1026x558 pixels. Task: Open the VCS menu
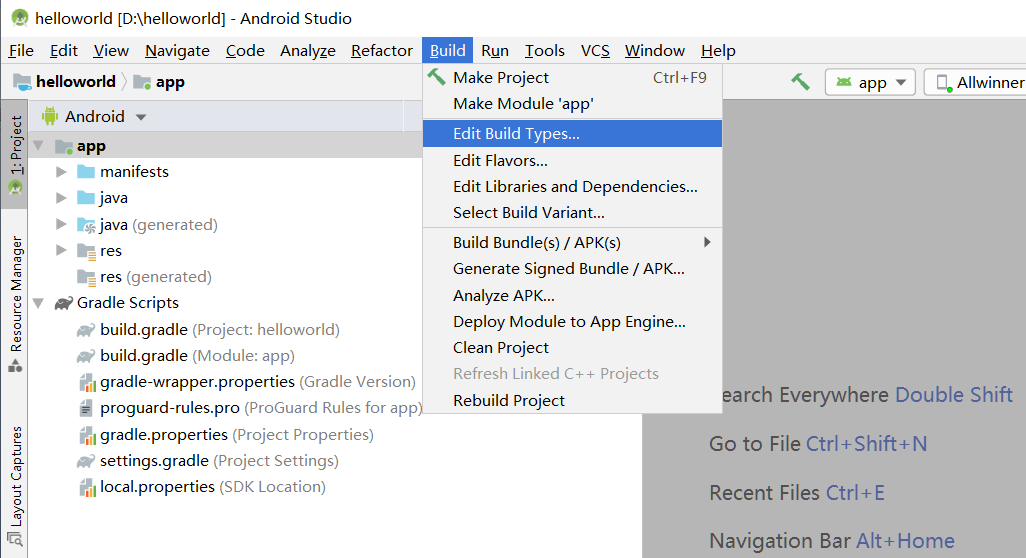tap(595, 50)
